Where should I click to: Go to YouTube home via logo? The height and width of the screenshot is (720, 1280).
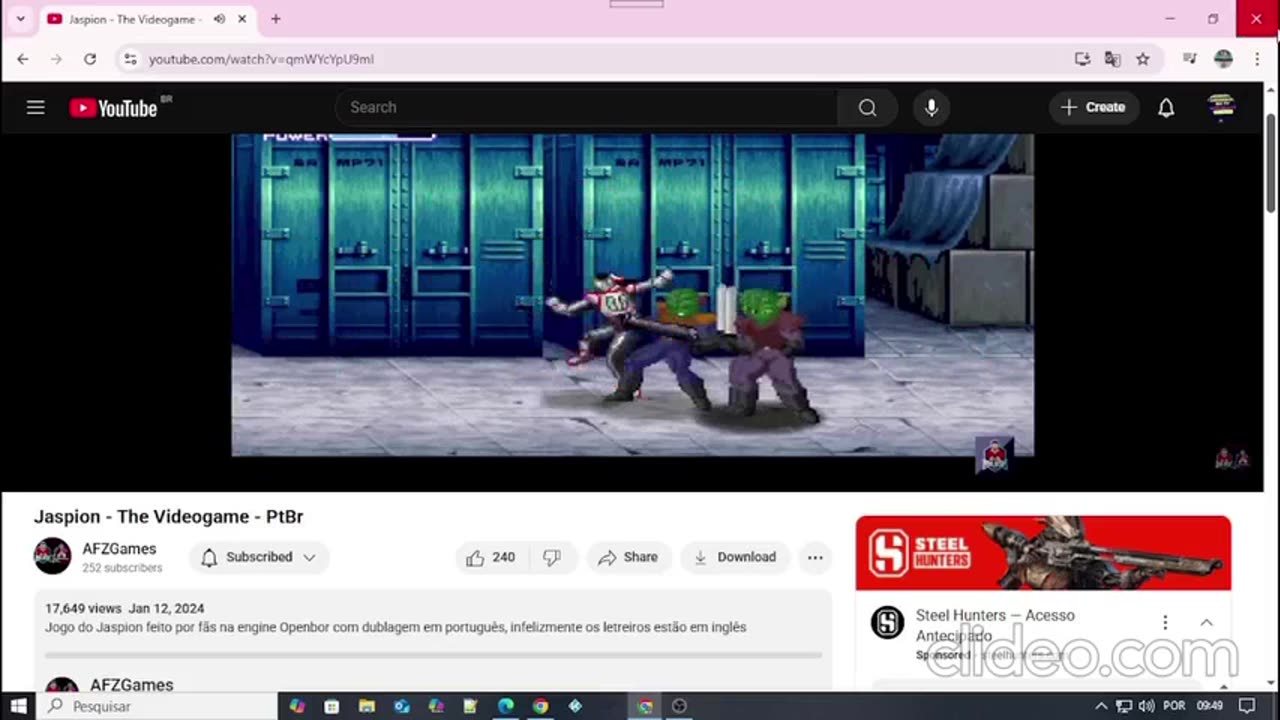point(114,108)
